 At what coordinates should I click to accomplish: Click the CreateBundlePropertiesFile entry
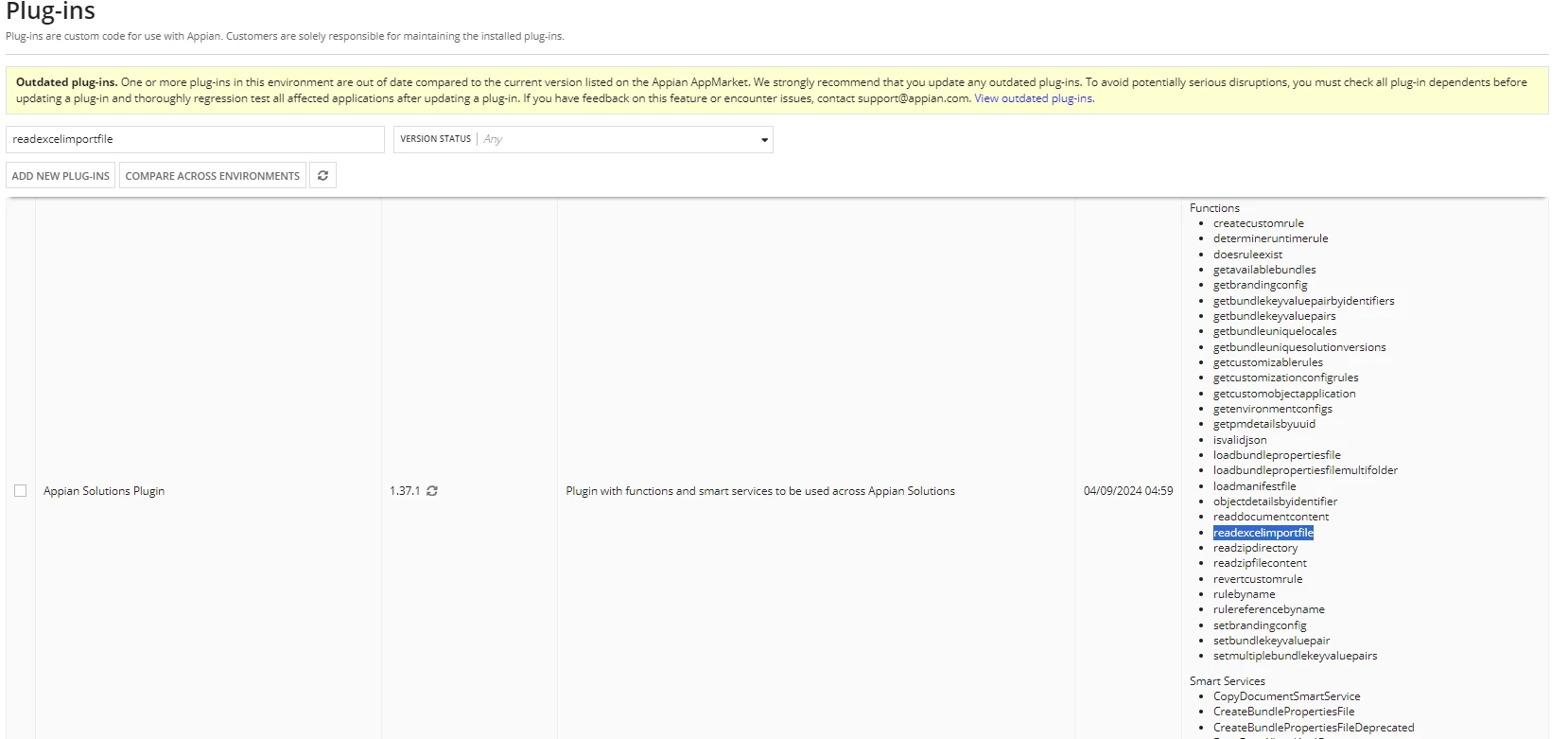coord(1284,712)
